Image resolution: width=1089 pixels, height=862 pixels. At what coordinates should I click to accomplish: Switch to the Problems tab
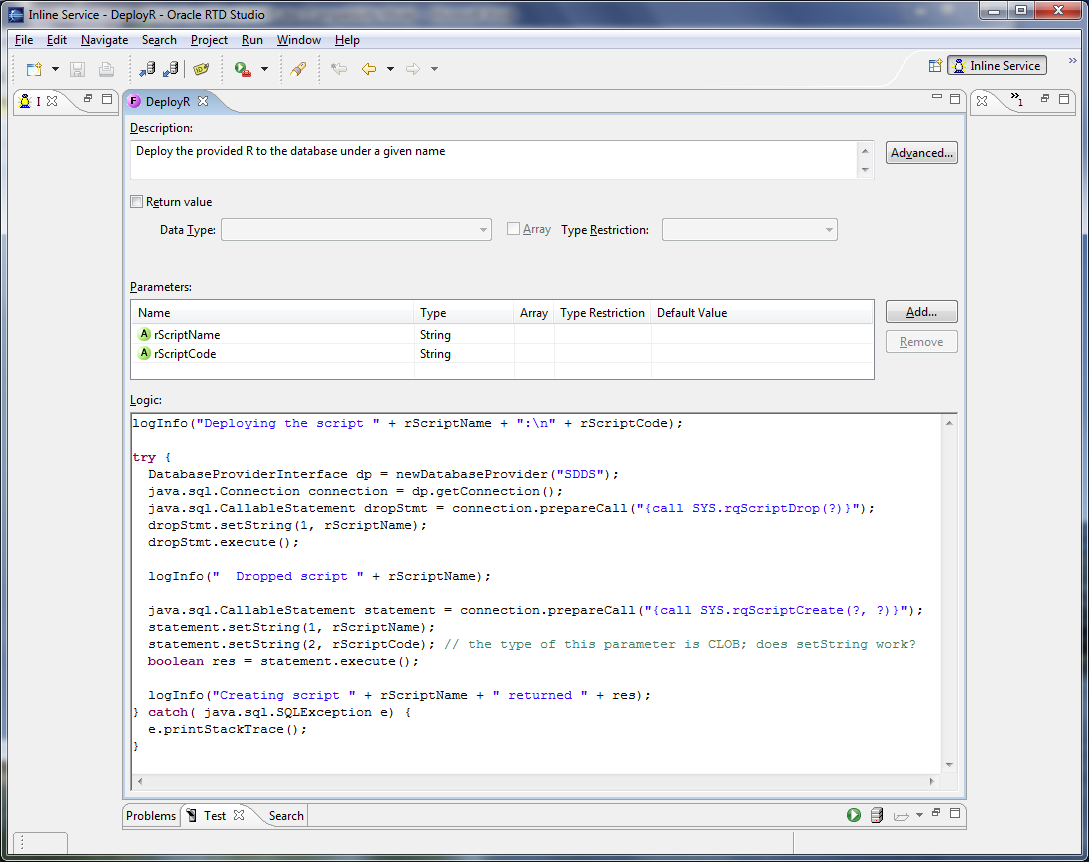click(151, 816)
